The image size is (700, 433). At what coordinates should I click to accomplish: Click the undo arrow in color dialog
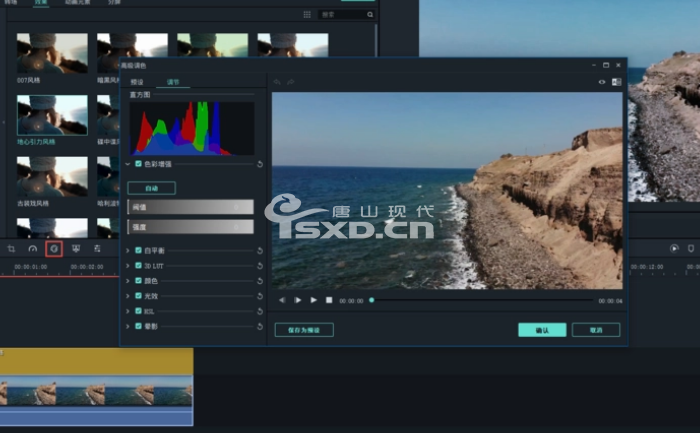(x=277, y=82)
